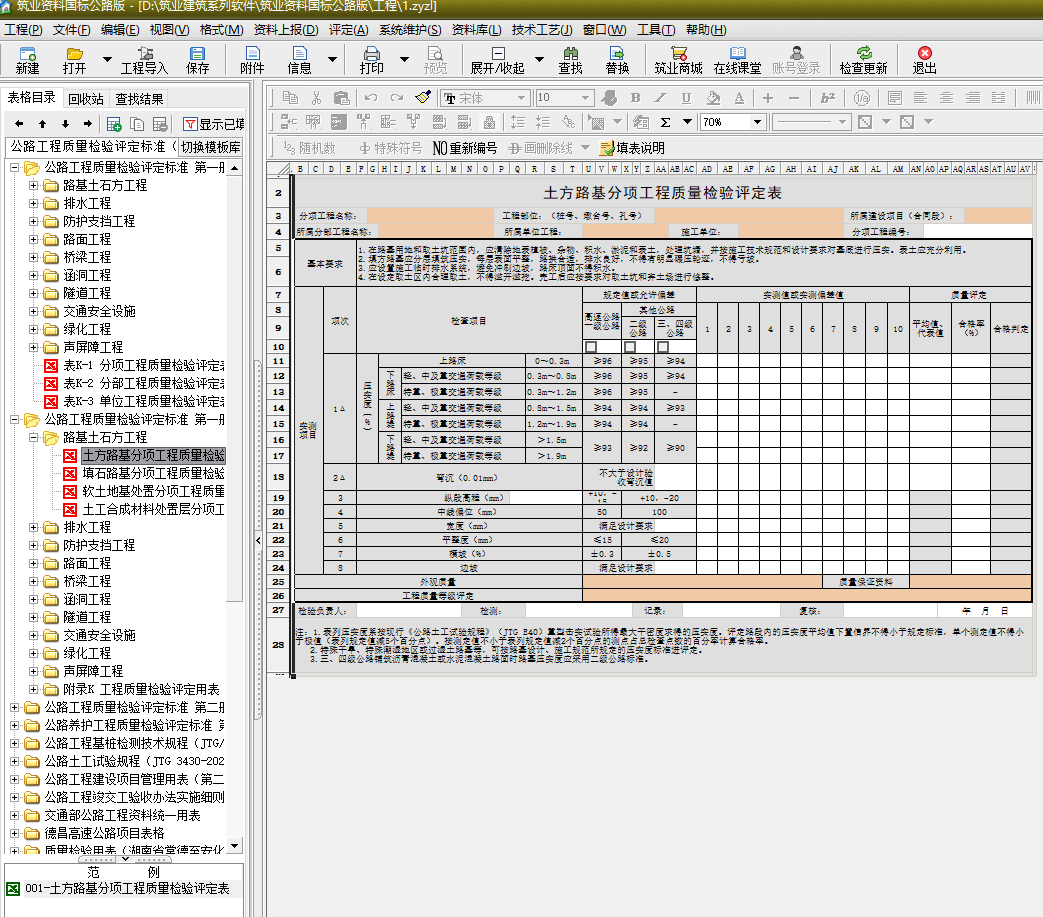Click the 特殊符号 special symbol button
The image size is (1043, 917).
[x=390, y=148]
